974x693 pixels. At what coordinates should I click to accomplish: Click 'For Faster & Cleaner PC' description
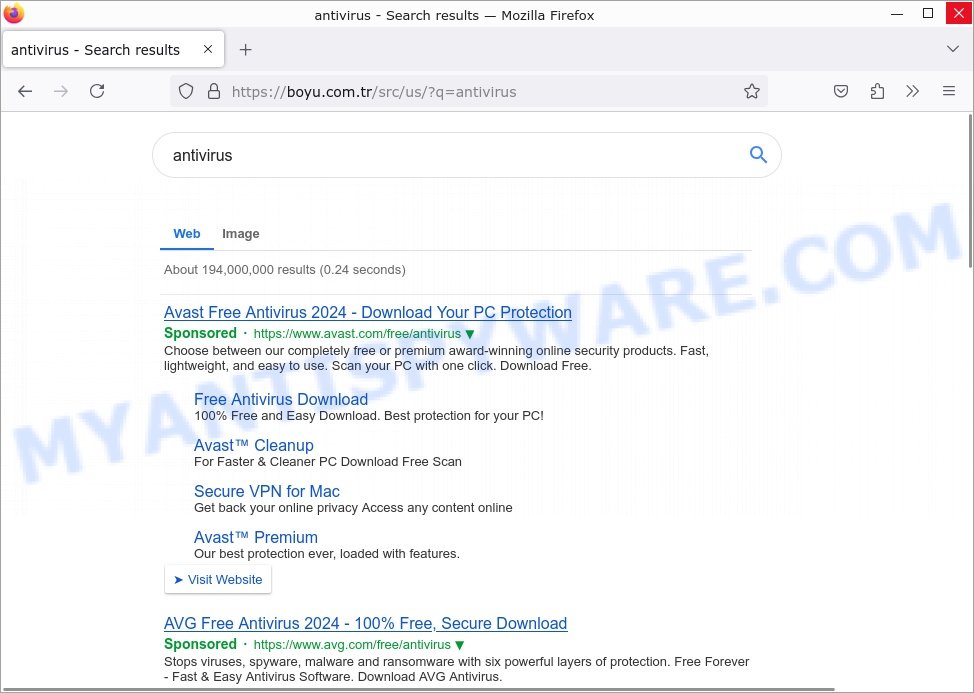coord(328,462)
